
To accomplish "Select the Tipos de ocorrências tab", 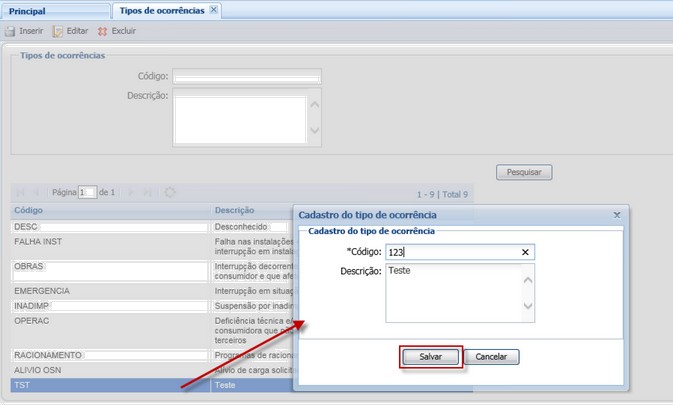I will [161, 10].
